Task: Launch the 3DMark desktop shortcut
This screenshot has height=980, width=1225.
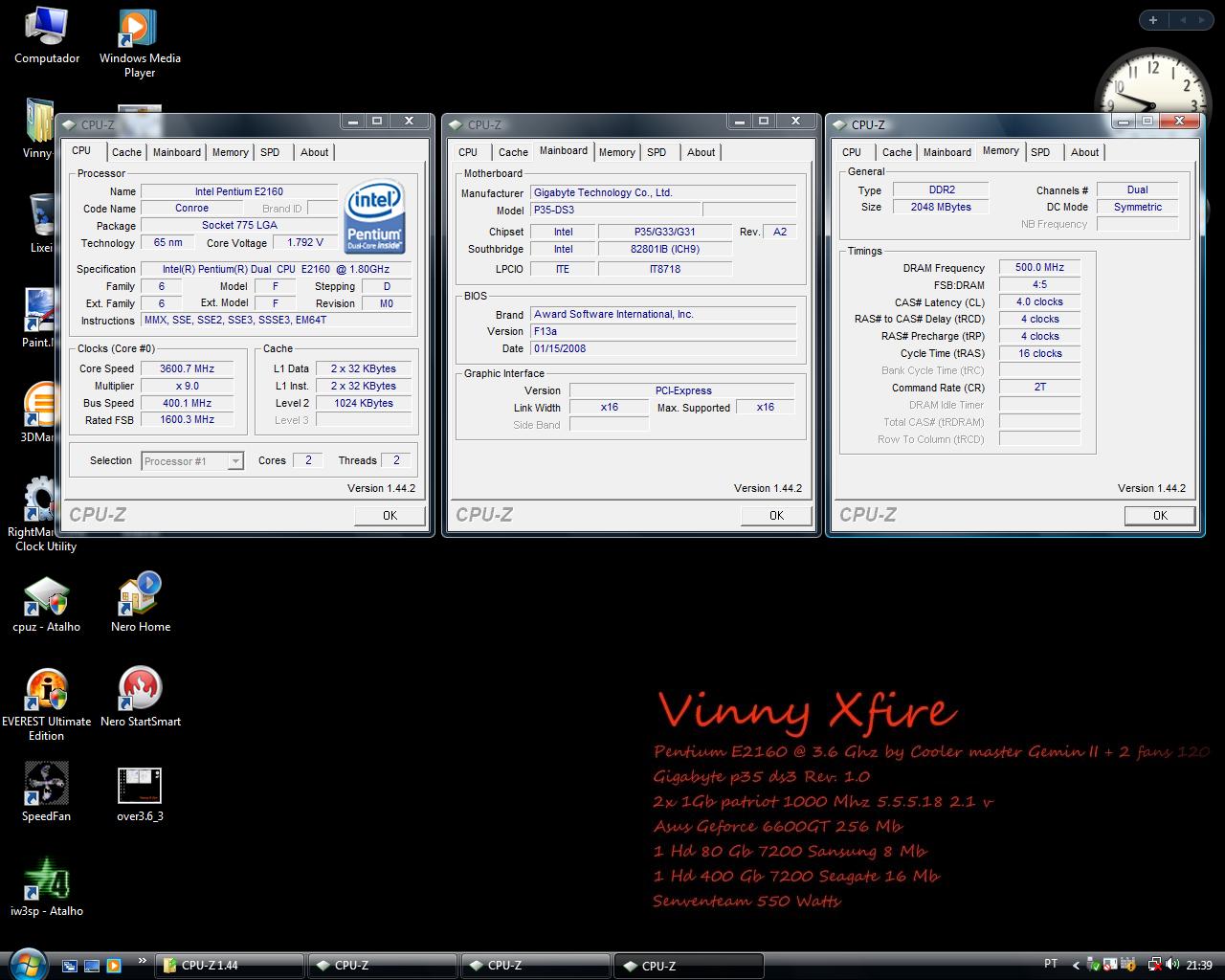Action: coord(38,413)
